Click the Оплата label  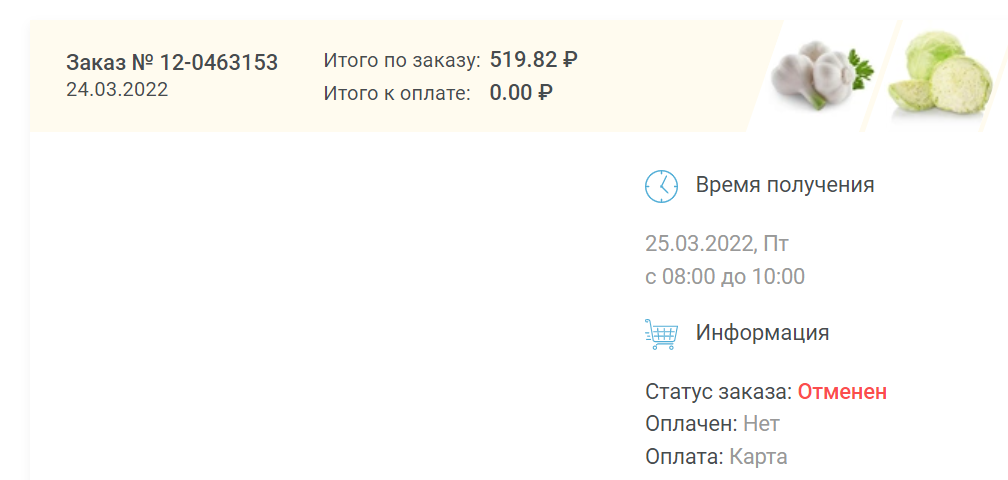(685, 457)
